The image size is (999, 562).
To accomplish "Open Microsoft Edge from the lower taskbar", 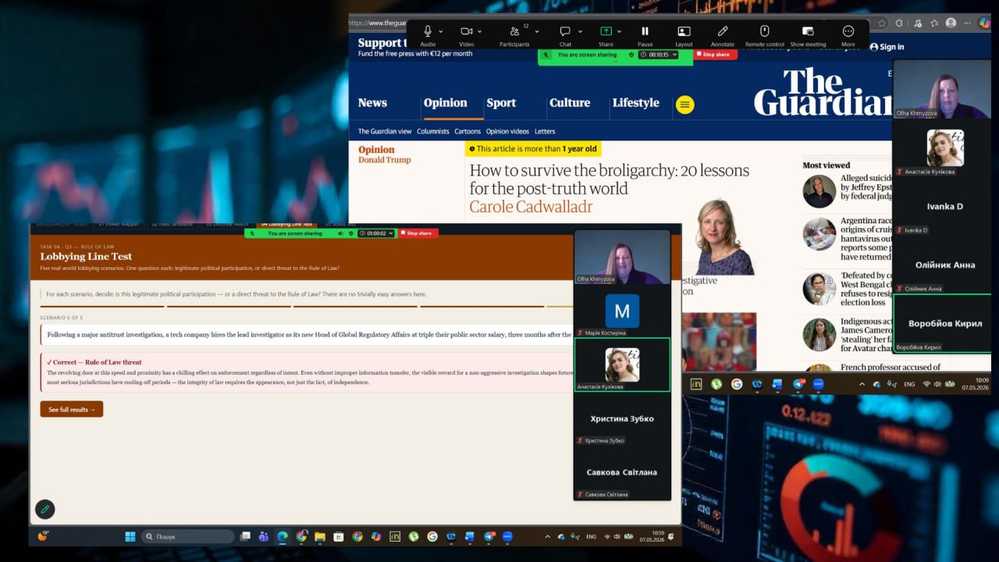I will pyautogui.click(x=282, y=537).
